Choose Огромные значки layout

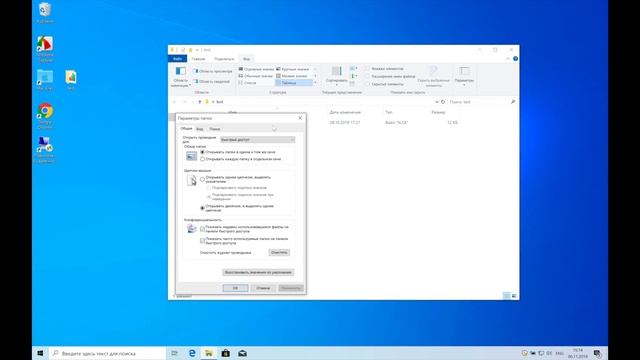pos(256,69)
